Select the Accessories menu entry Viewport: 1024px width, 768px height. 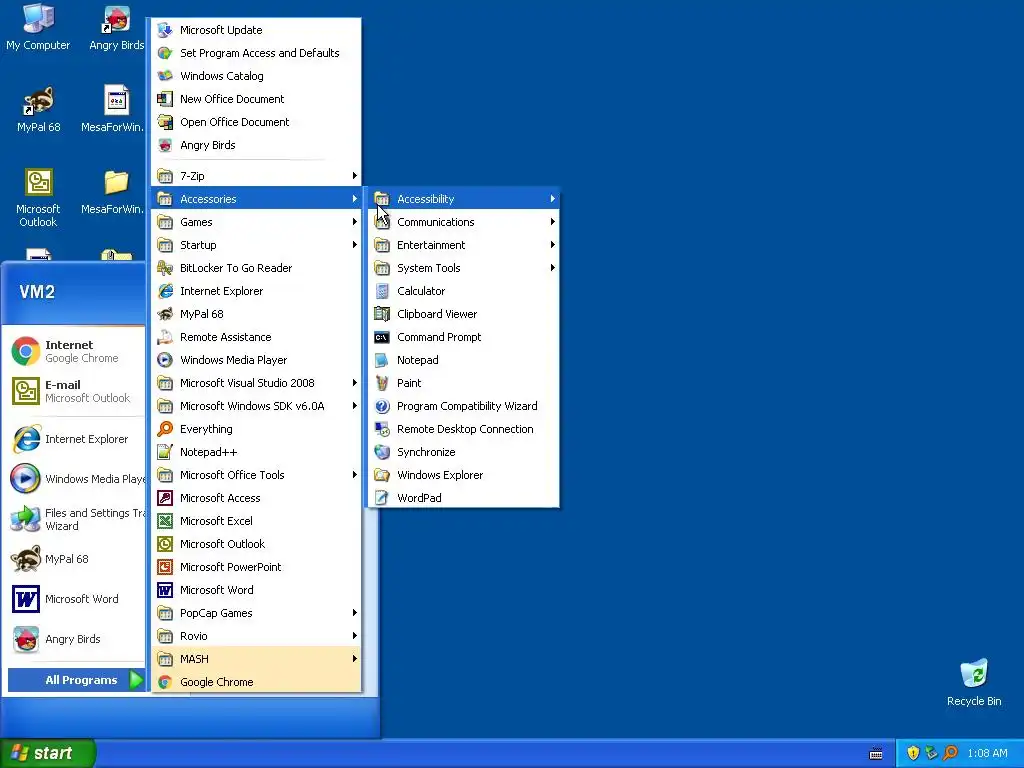[256, 199]
